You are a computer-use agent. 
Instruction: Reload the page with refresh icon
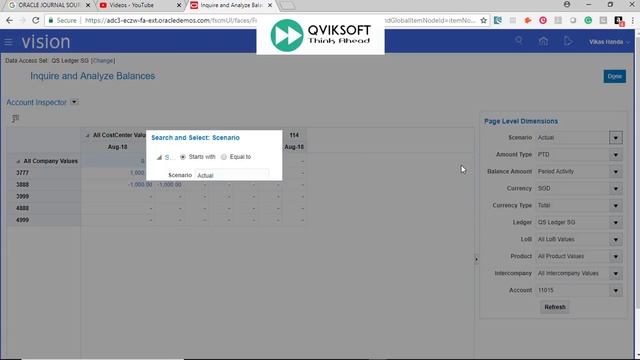(x=36, y=20)
